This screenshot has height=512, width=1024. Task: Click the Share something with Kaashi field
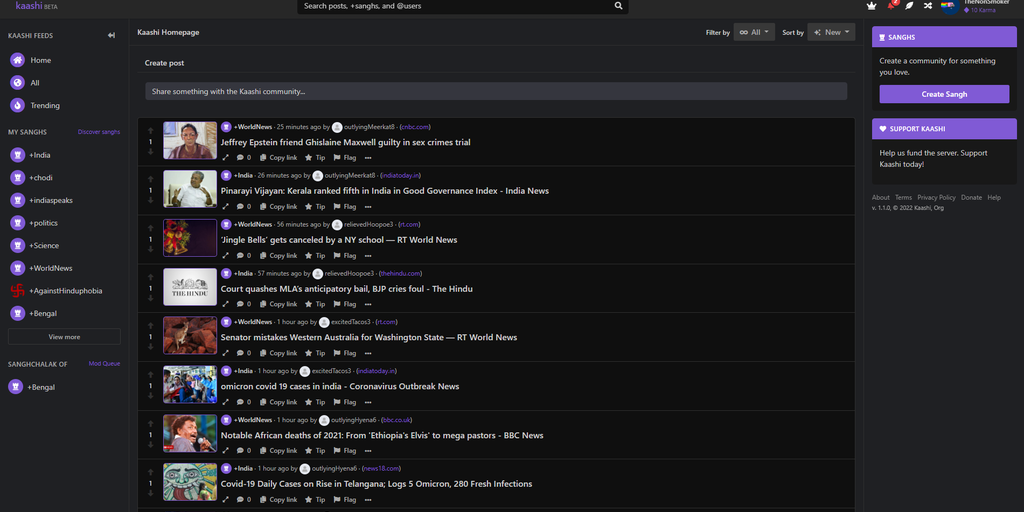496,91
